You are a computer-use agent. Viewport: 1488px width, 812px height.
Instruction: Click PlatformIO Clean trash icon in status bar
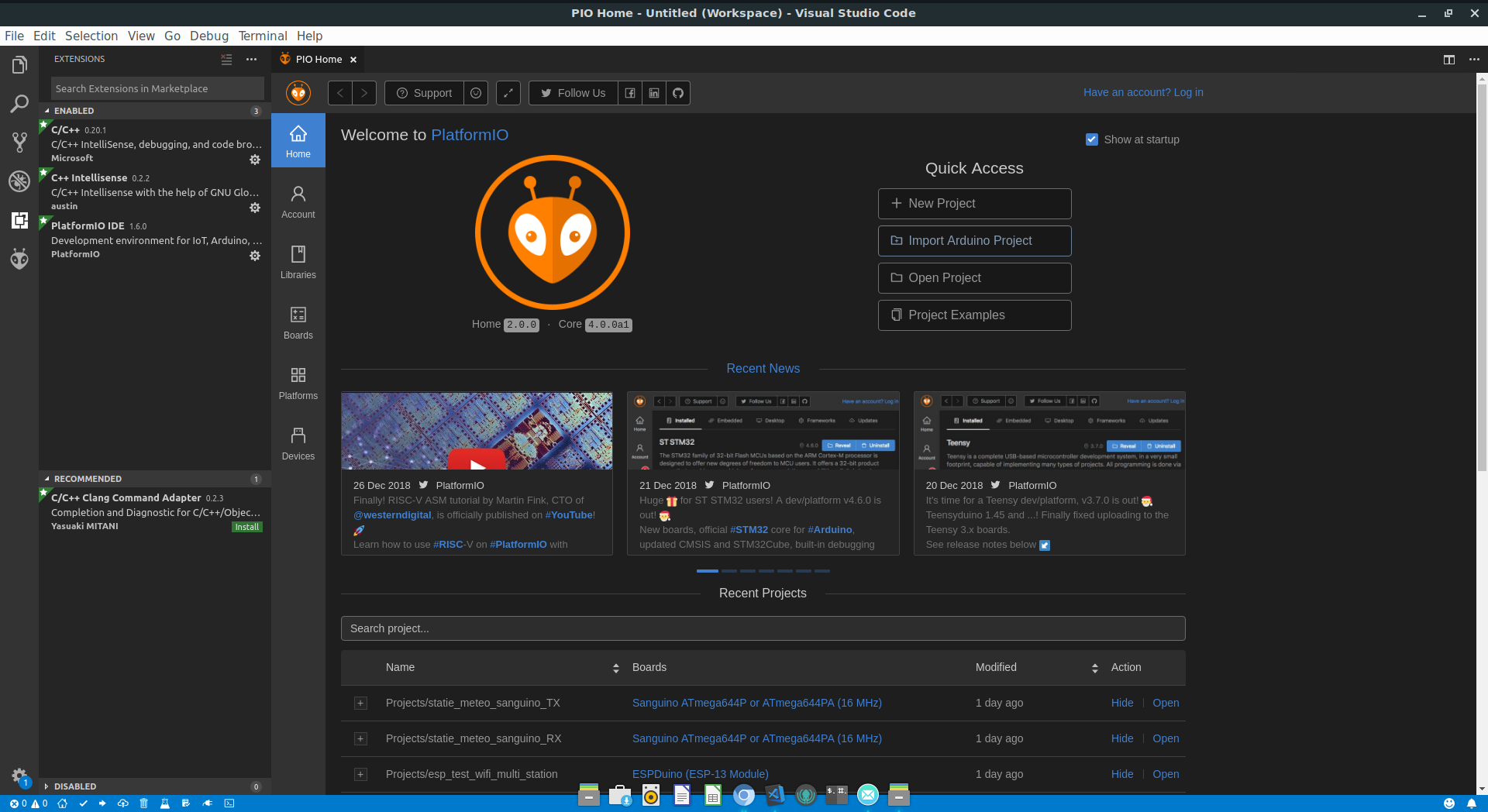[143, 803]
